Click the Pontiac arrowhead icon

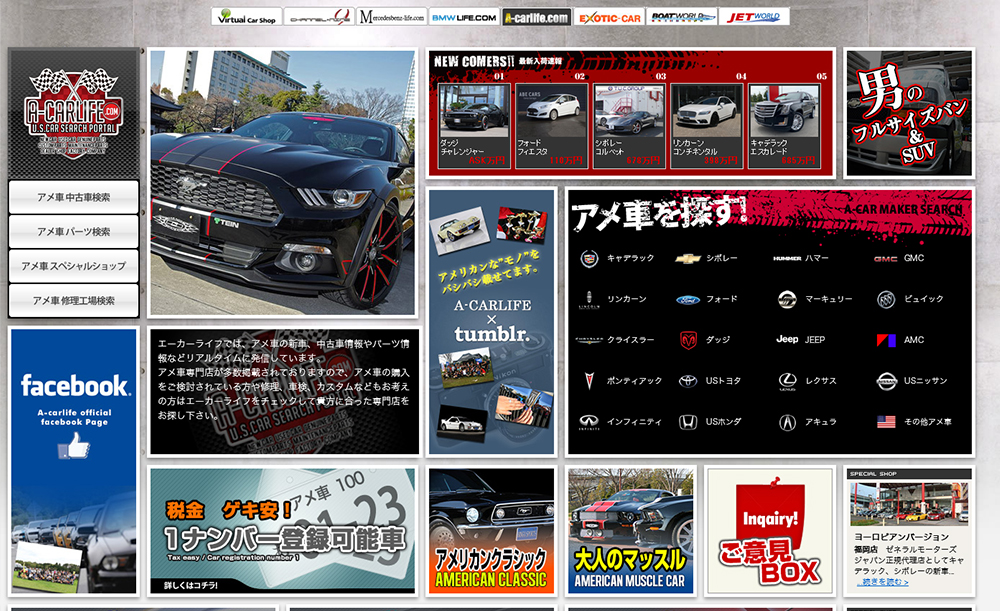589,381
